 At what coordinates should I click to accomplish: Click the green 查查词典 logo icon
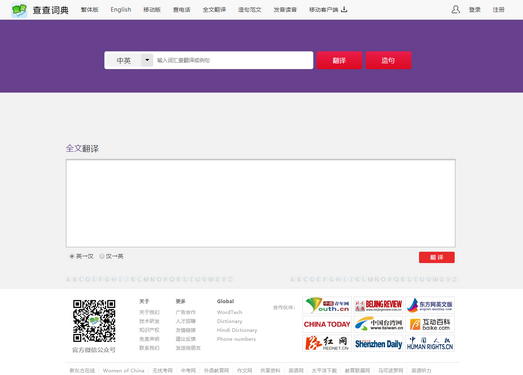click(x=19, y=10)
